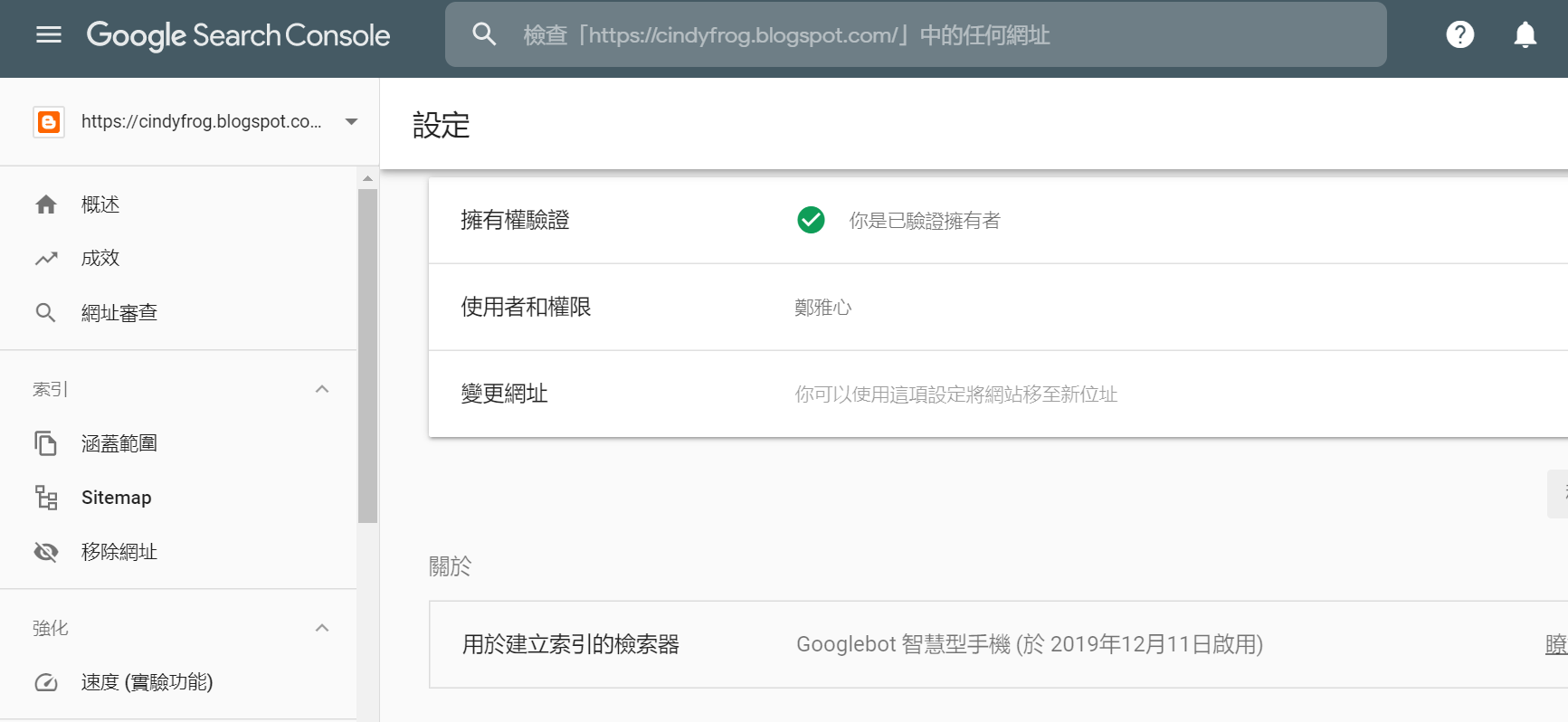Click the 設定 page heading
The image size is (1568, 722).
click(442, 125)
